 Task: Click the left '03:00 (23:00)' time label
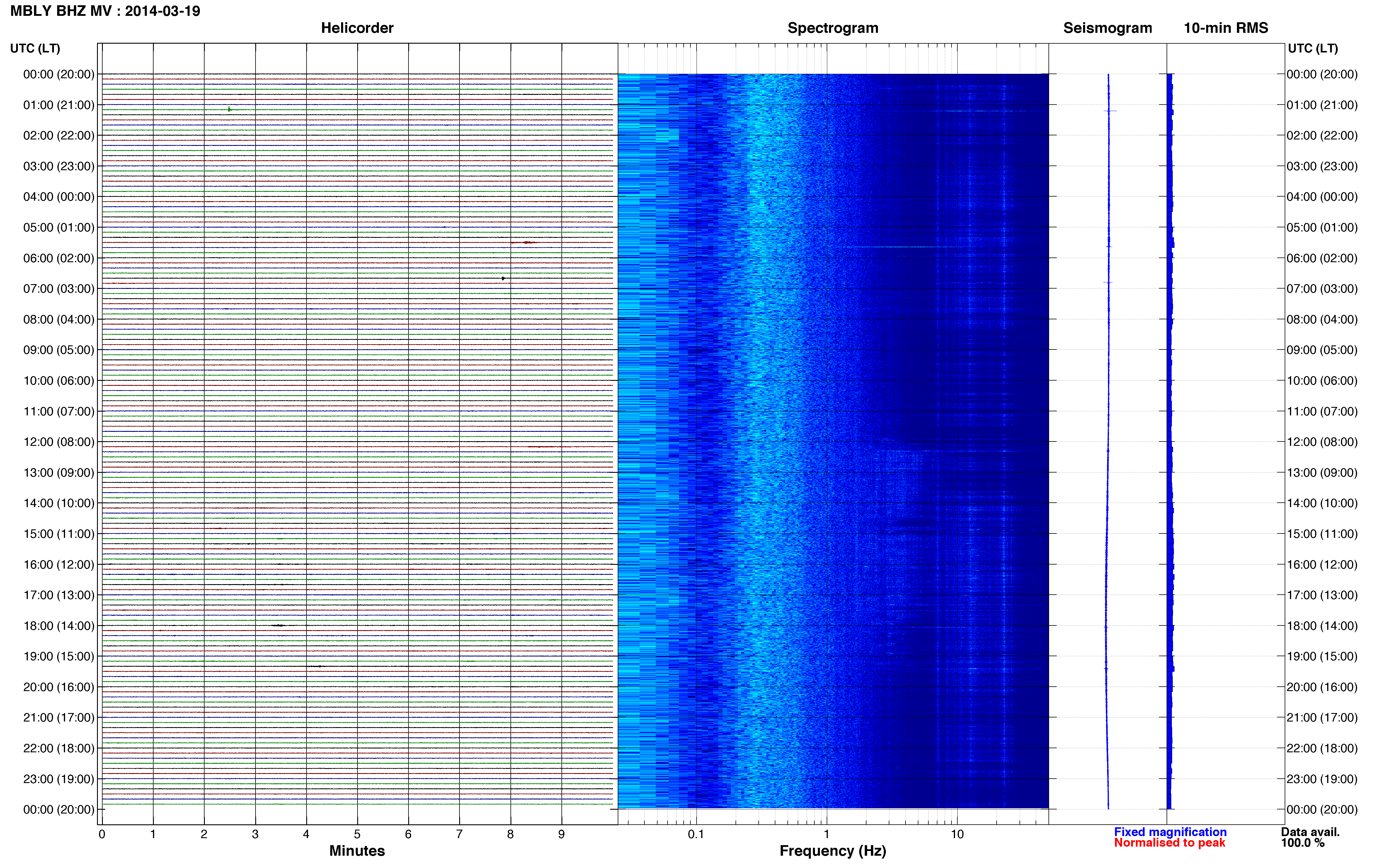(x=59, y=166)
